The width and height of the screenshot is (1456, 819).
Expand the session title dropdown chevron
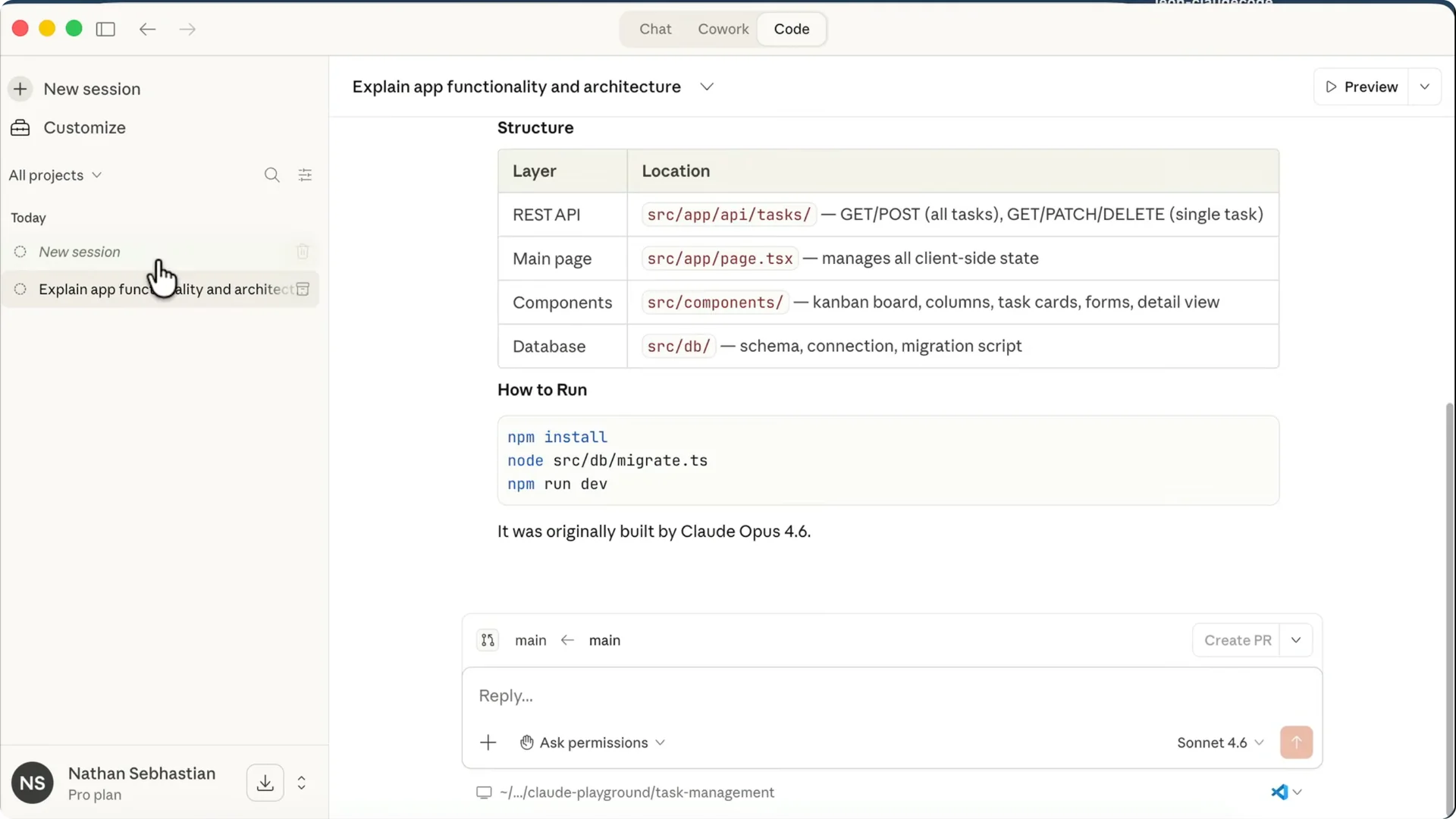[707, 86]
